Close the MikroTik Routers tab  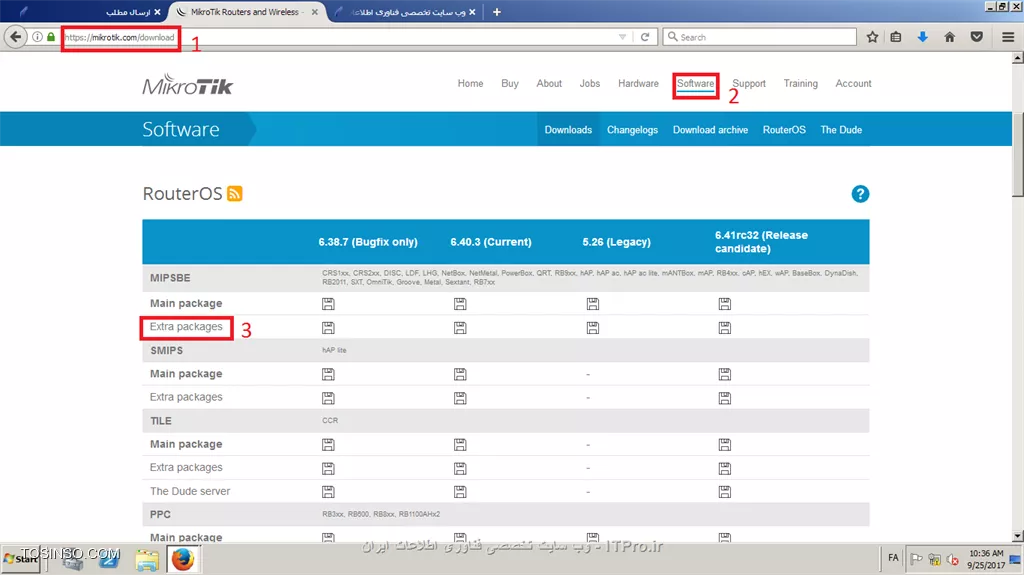pyautogui.click(x=315, y=12)
